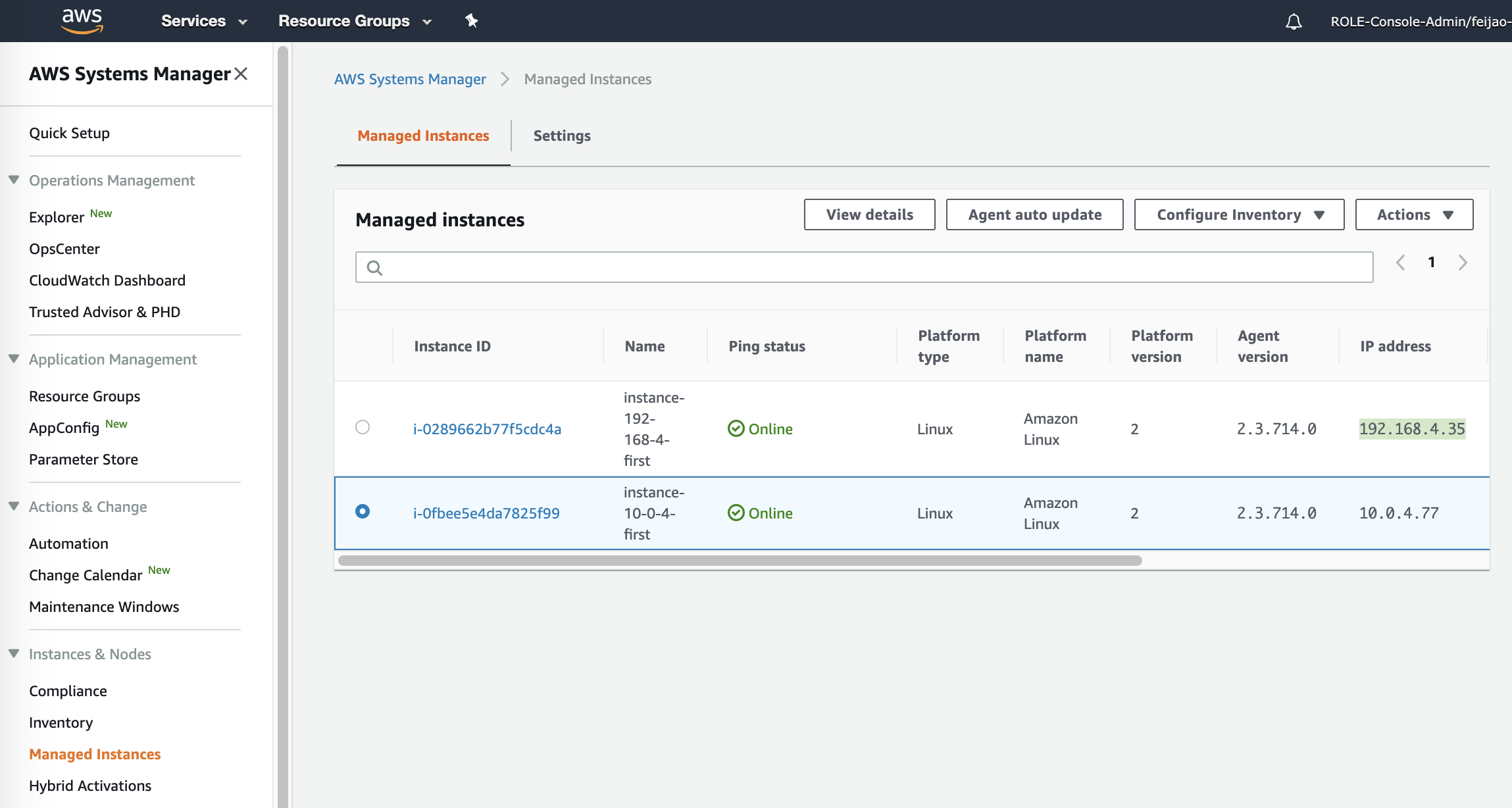1512x808 pixels.
Task: Go to next page arrow
Action: click(1463, 263)
